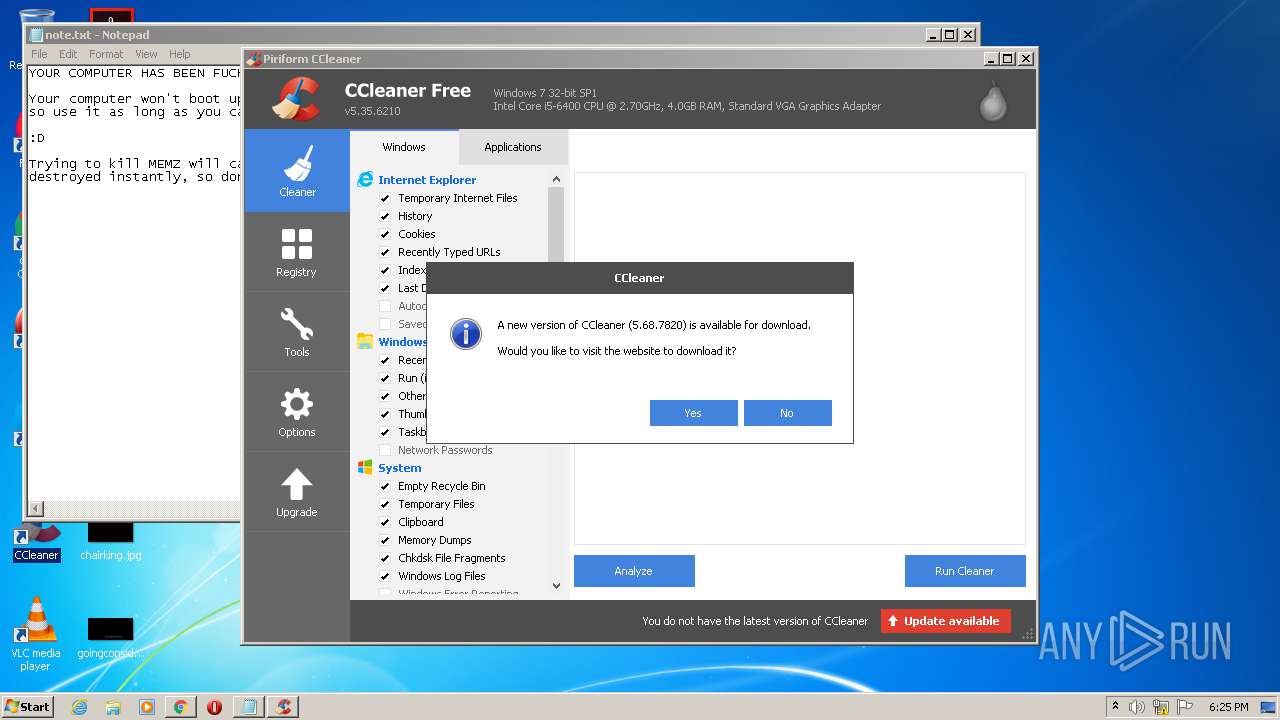The width and height of the screenshot is (1280, 720).
Task: Switch to the Windows tab
Action: point(404,147)
